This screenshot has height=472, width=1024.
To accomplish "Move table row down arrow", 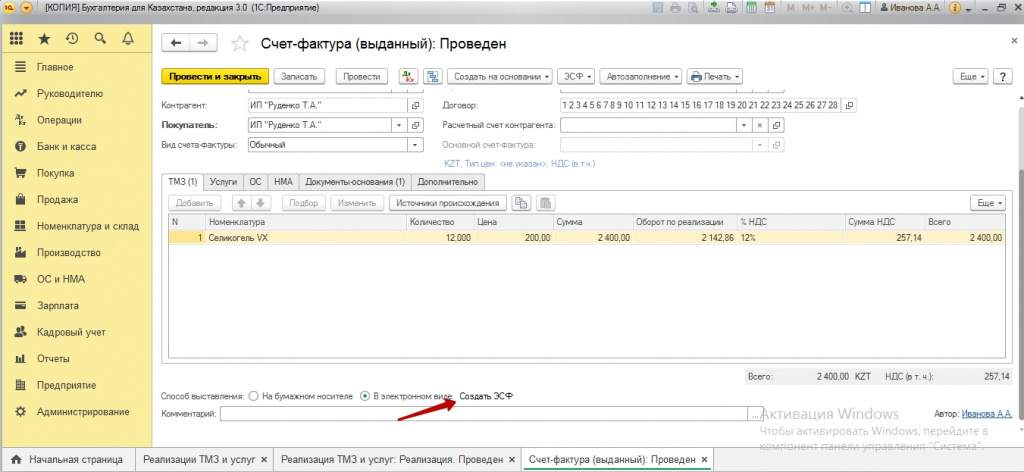I will [260, 203].
